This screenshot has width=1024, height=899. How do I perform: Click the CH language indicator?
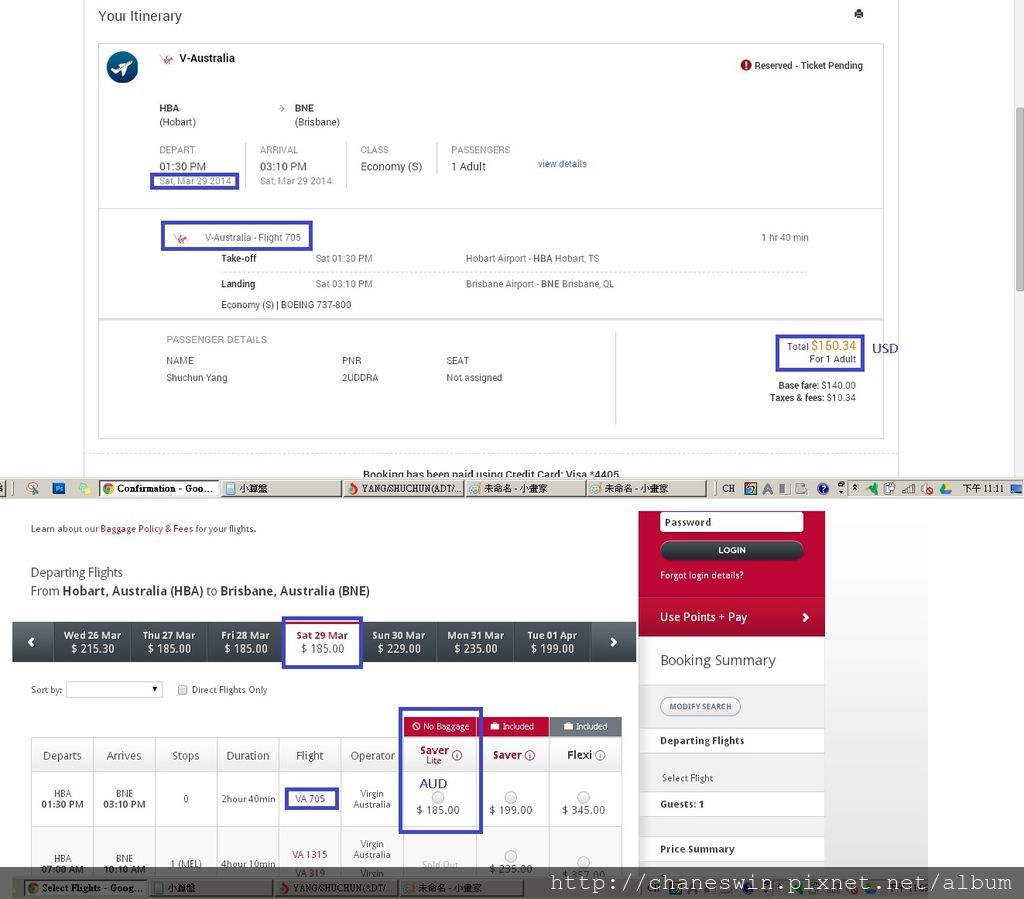[x=728, y=488]
